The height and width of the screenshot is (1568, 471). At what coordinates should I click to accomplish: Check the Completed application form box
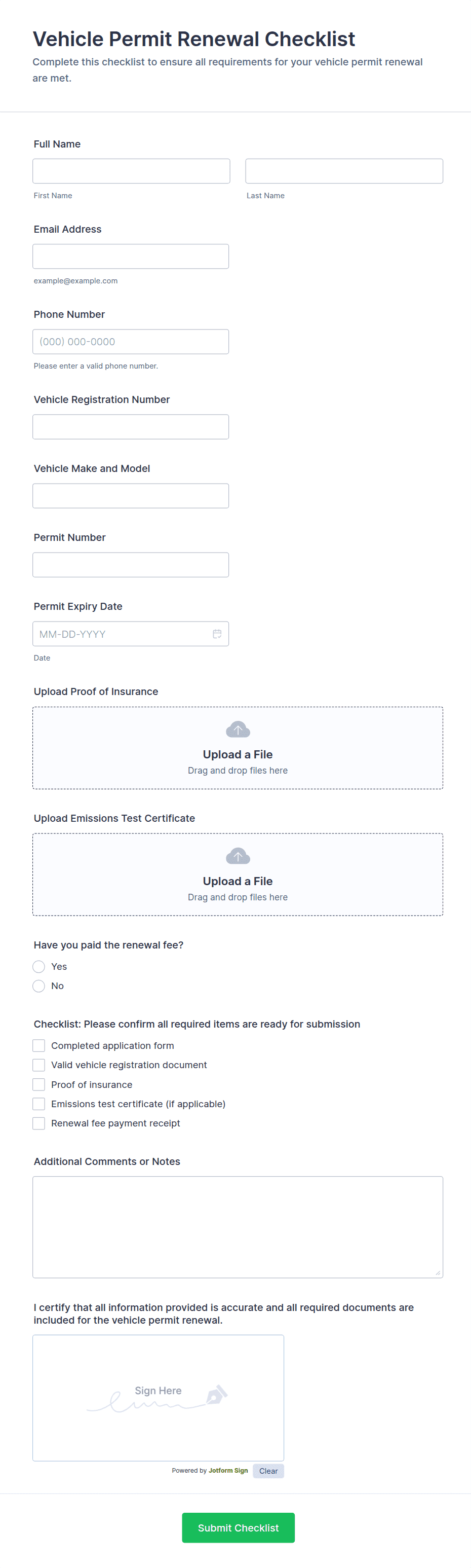pos(39,1045)
